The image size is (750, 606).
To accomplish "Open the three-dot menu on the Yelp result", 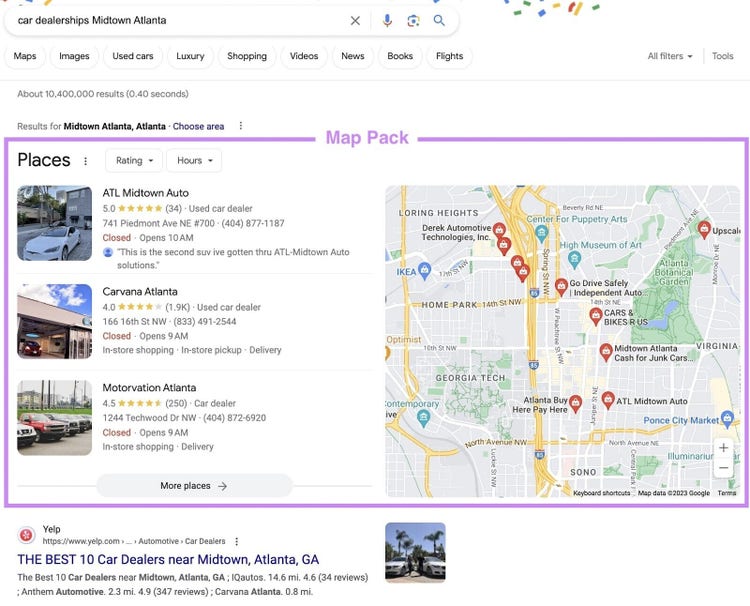I will click(236, 541).
